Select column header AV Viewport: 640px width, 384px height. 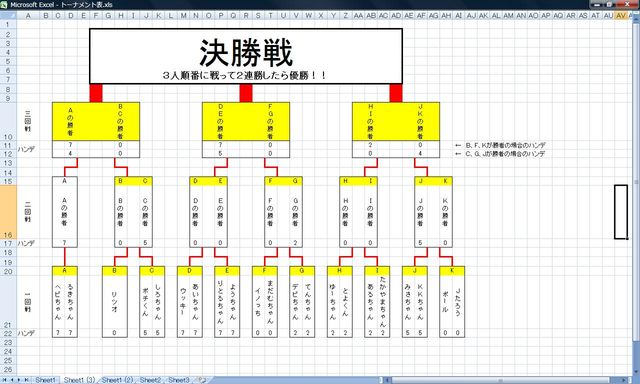click(x=621, y=16)
